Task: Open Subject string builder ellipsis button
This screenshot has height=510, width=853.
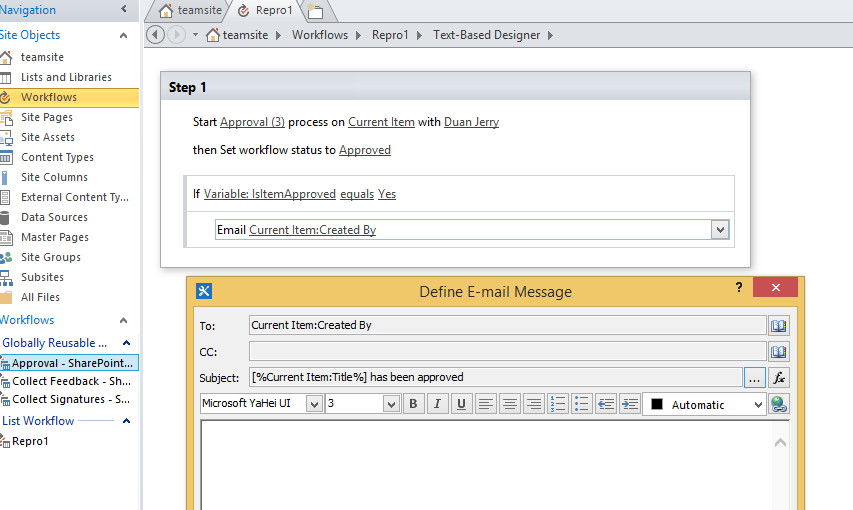Action: (x=755, y=378)
